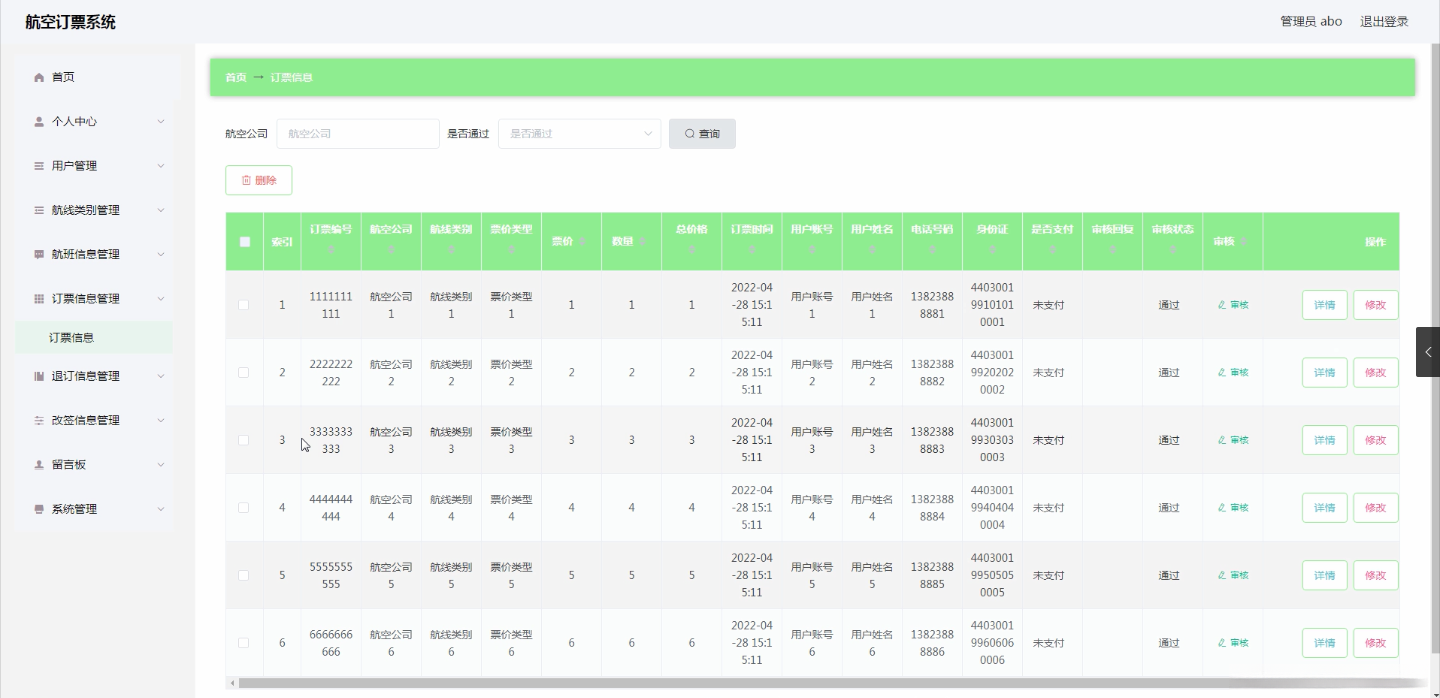
Task: Open the 是否通过 dropdown filter
Action: click(x=580, y=134)
